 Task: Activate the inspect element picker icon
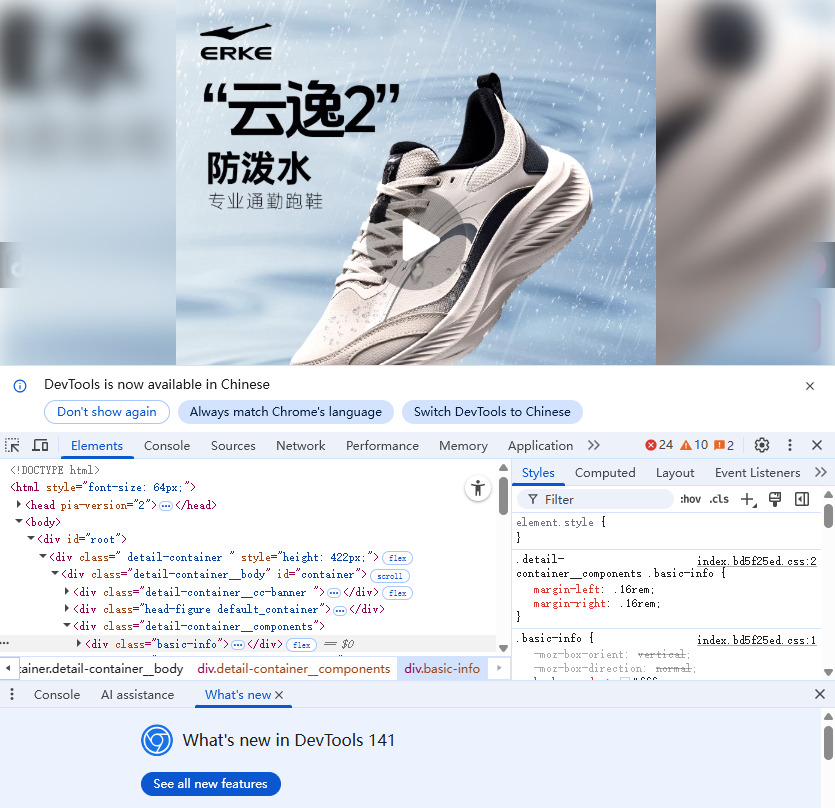coord(12,445)
